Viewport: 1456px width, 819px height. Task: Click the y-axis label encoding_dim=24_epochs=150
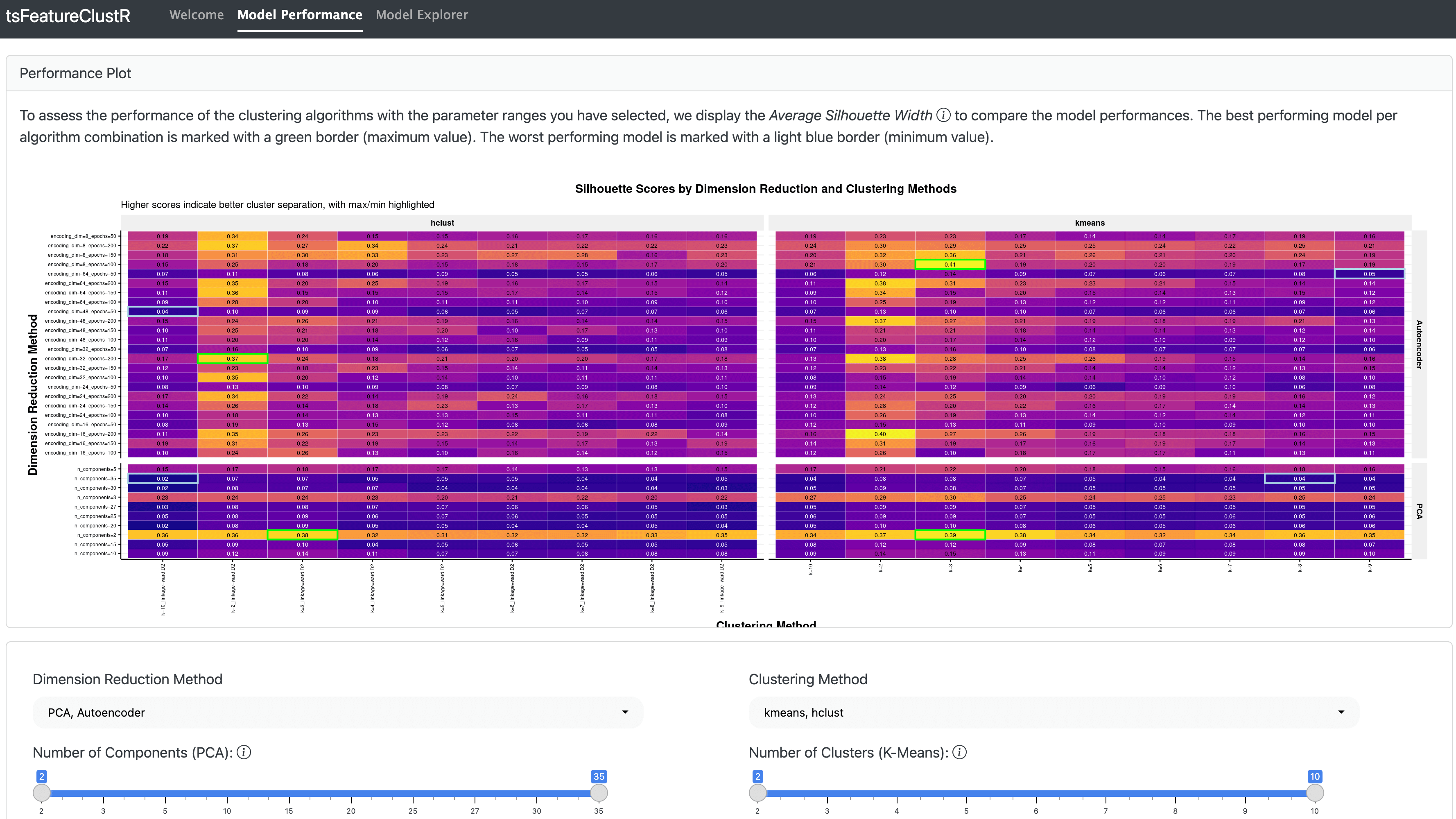(x=80, y=406)
